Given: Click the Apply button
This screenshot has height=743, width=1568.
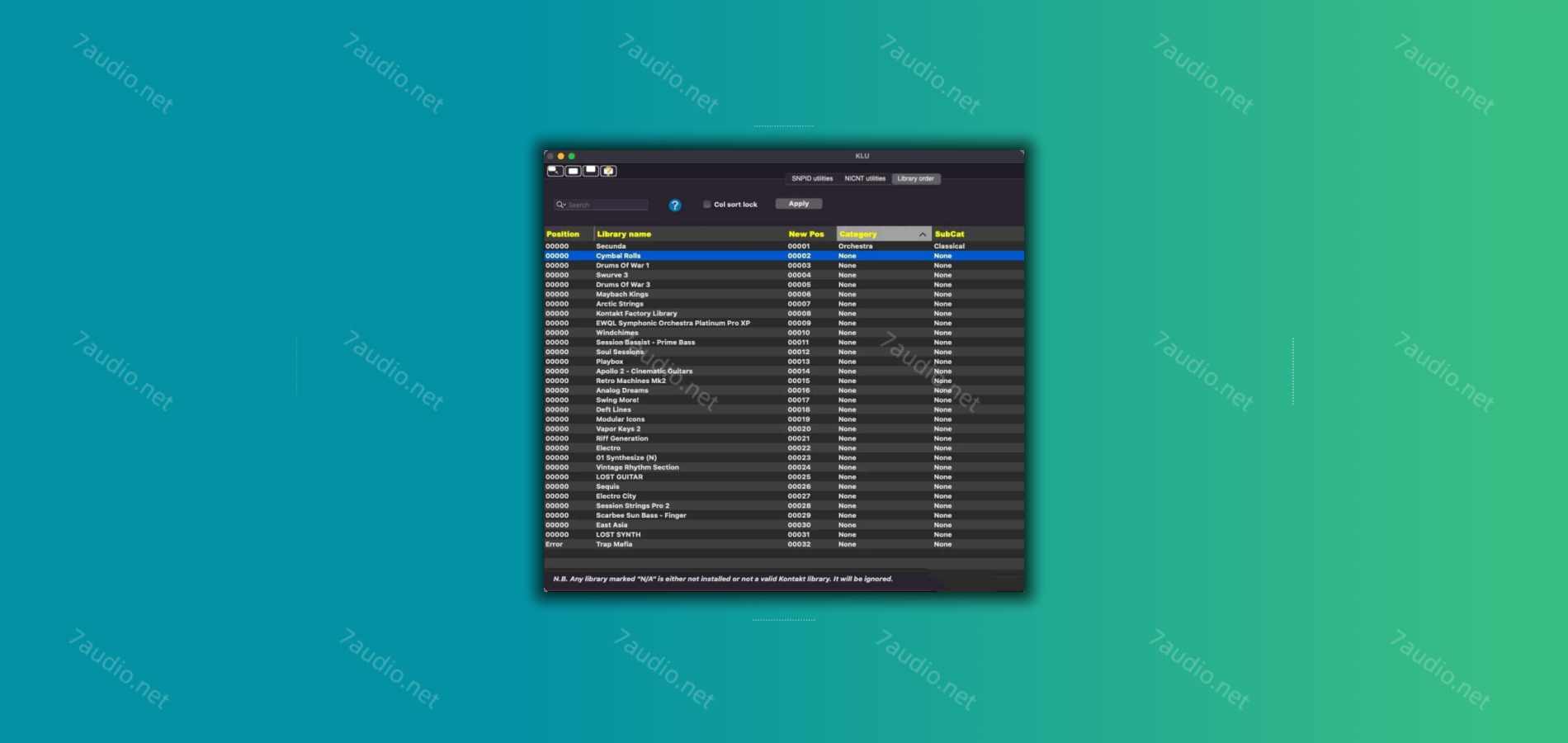Looking at the screenshot, I should pyautogui.click(x=799, y=204).
